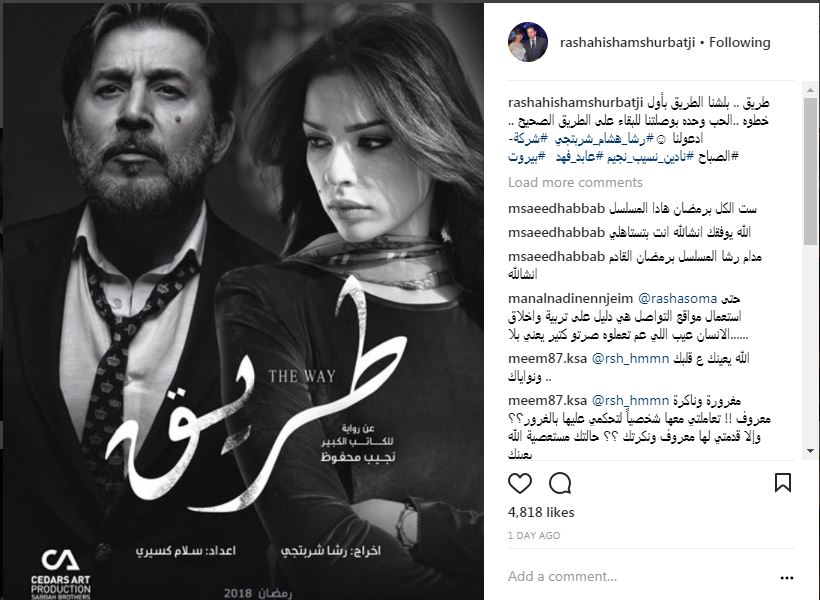Click the The Way poster image
The height and width of the screenshot is (600, 820).
tap(242, 300)
